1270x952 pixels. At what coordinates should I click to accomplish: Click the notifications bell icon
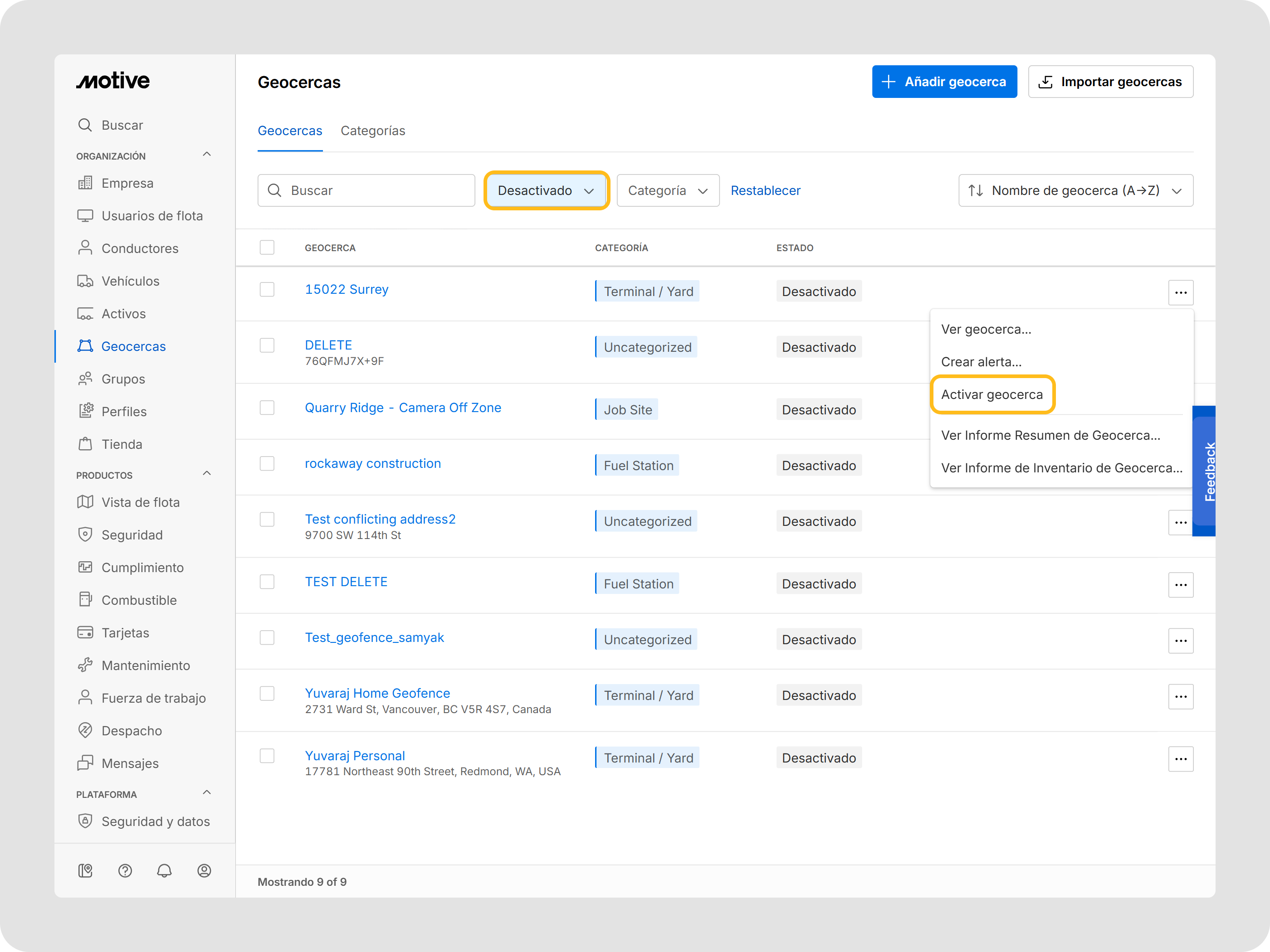(x=164, y=870)
